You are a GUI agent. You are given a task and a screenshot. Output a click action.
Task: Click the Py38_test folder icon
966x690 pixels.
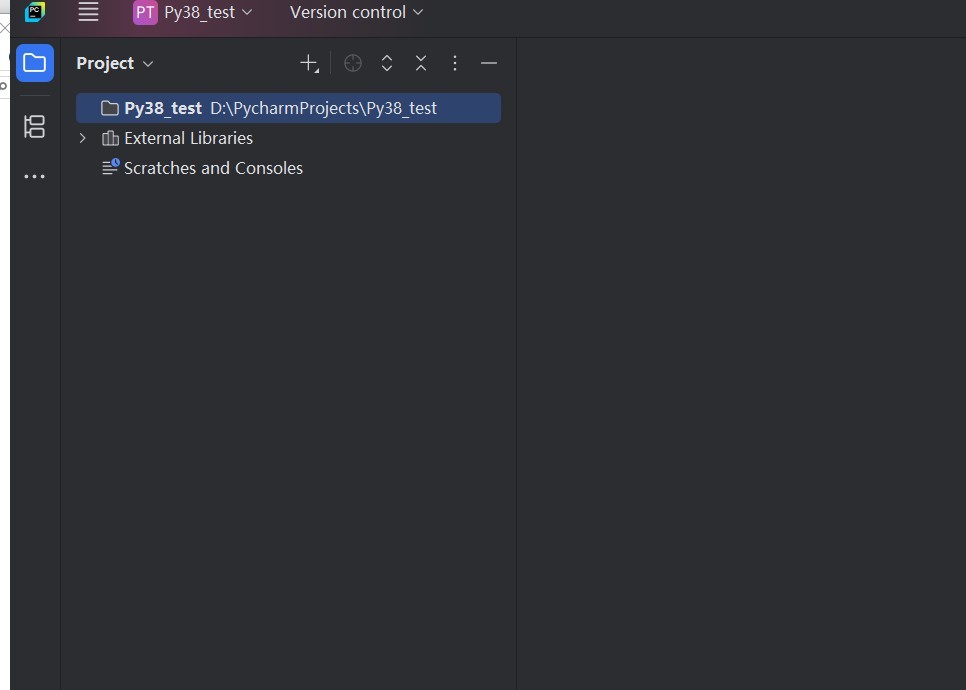pyautogui.click(x=110, y=108)
